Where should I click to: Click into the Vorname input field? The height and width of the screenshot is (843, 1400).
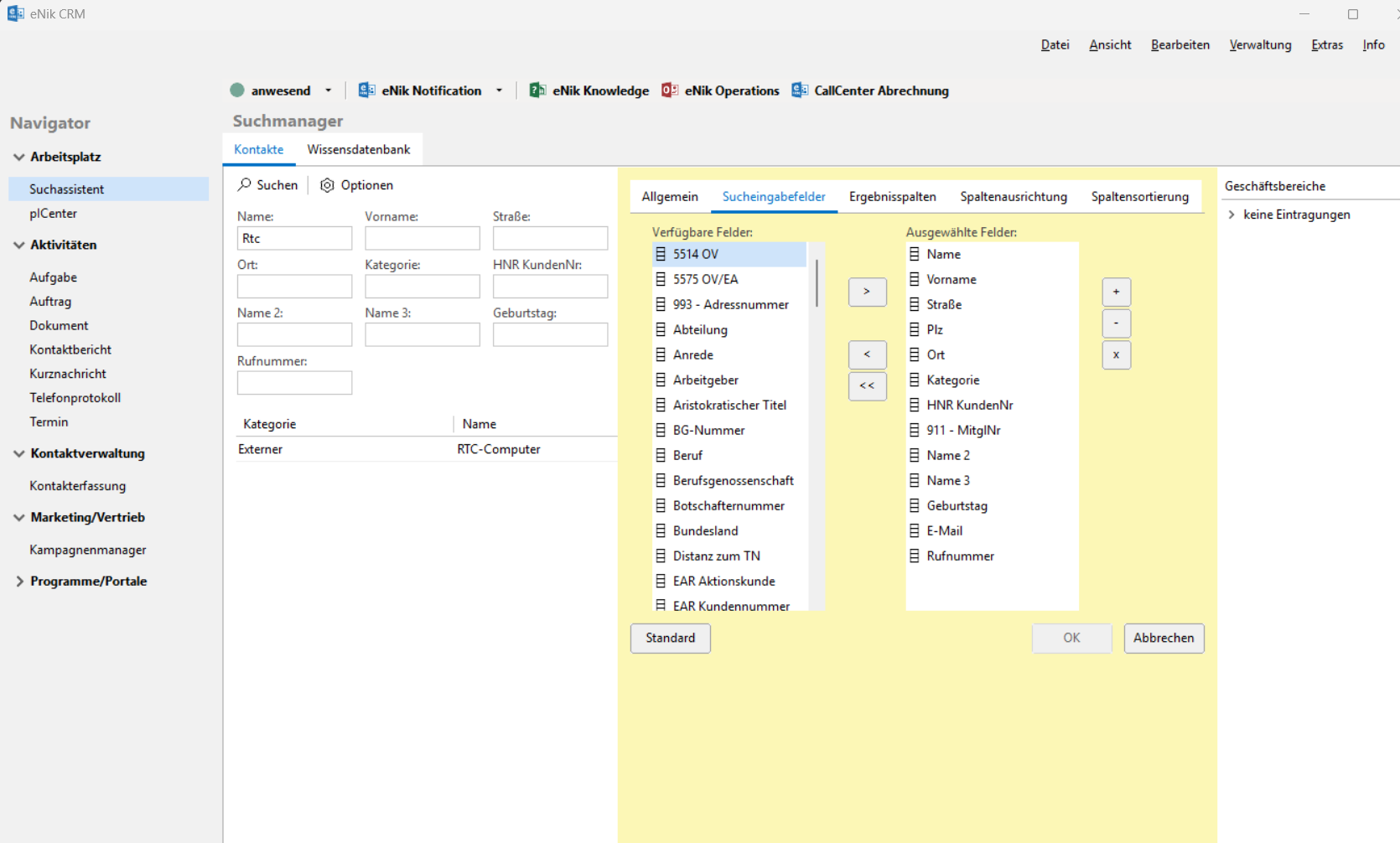point(422,238)
